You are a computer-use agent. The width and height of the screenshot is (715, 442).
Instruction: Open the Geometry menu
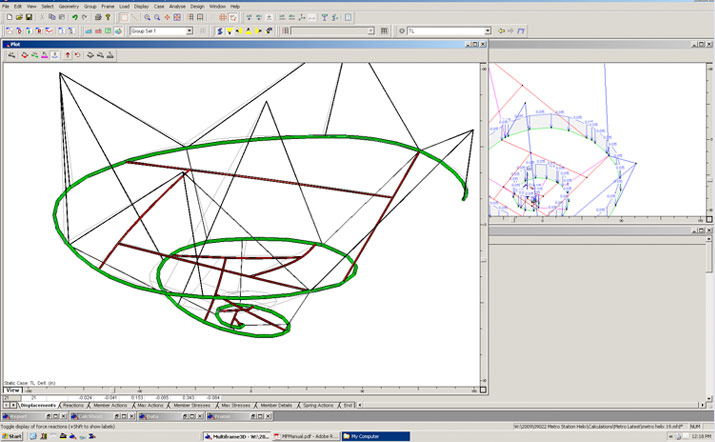[69, 6]
